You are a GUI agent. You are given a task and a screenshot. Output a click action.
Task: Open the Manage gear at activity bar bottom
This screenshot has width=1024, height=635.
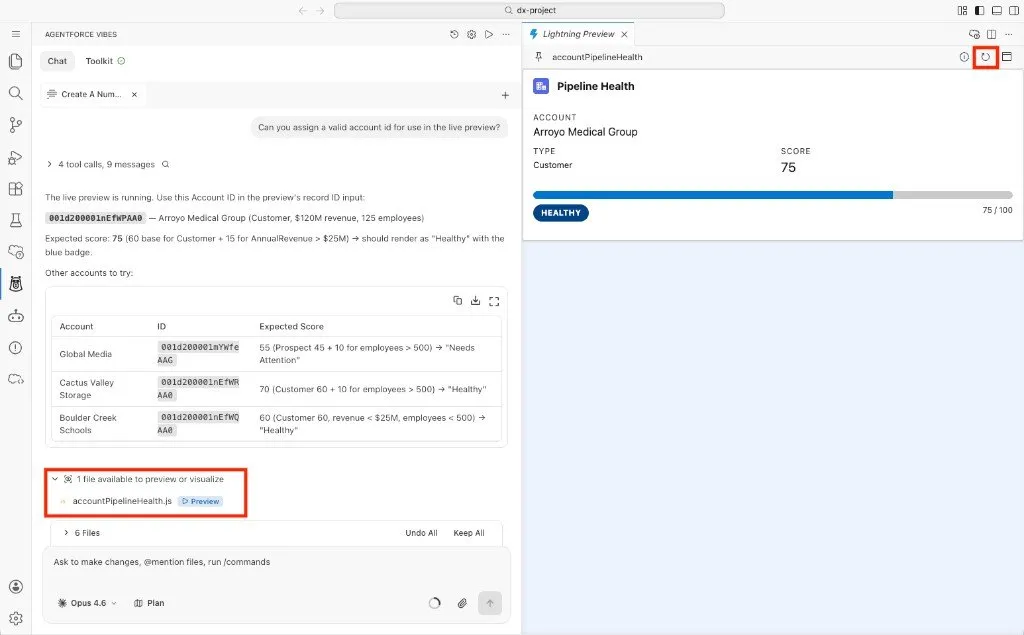16,618
